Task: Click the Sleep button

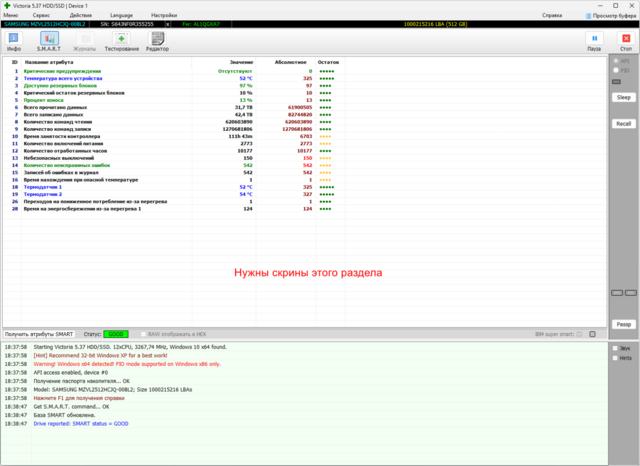Action: (623, 97)
